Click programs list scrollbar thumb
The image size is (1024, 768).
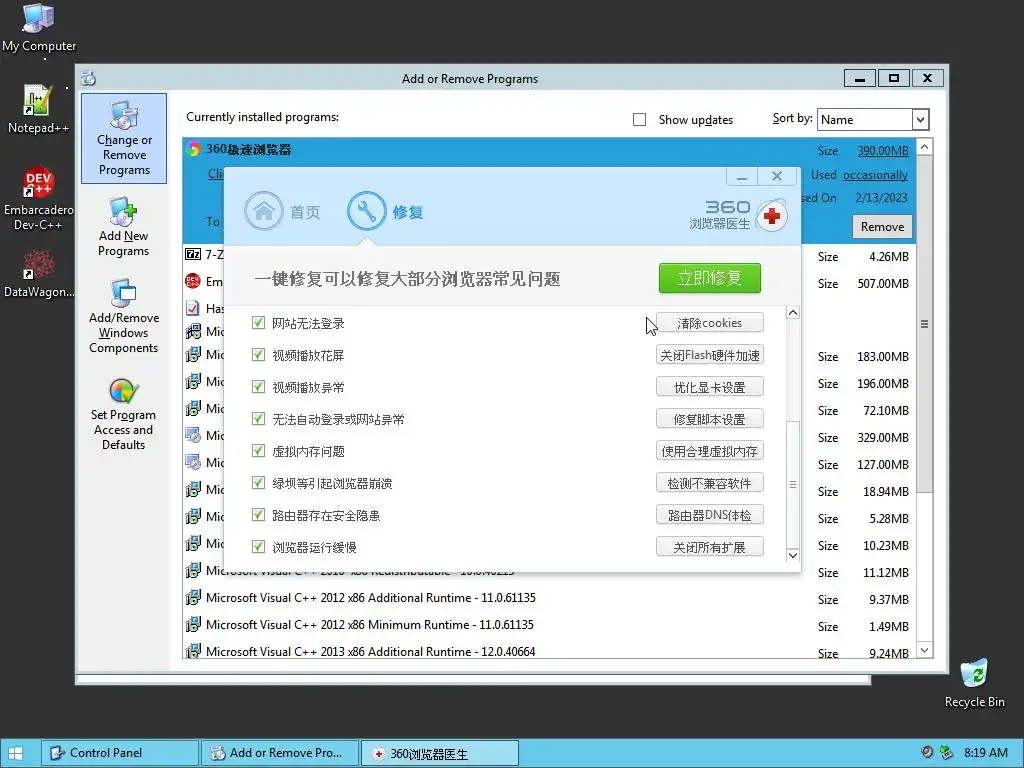click(924, 324)
